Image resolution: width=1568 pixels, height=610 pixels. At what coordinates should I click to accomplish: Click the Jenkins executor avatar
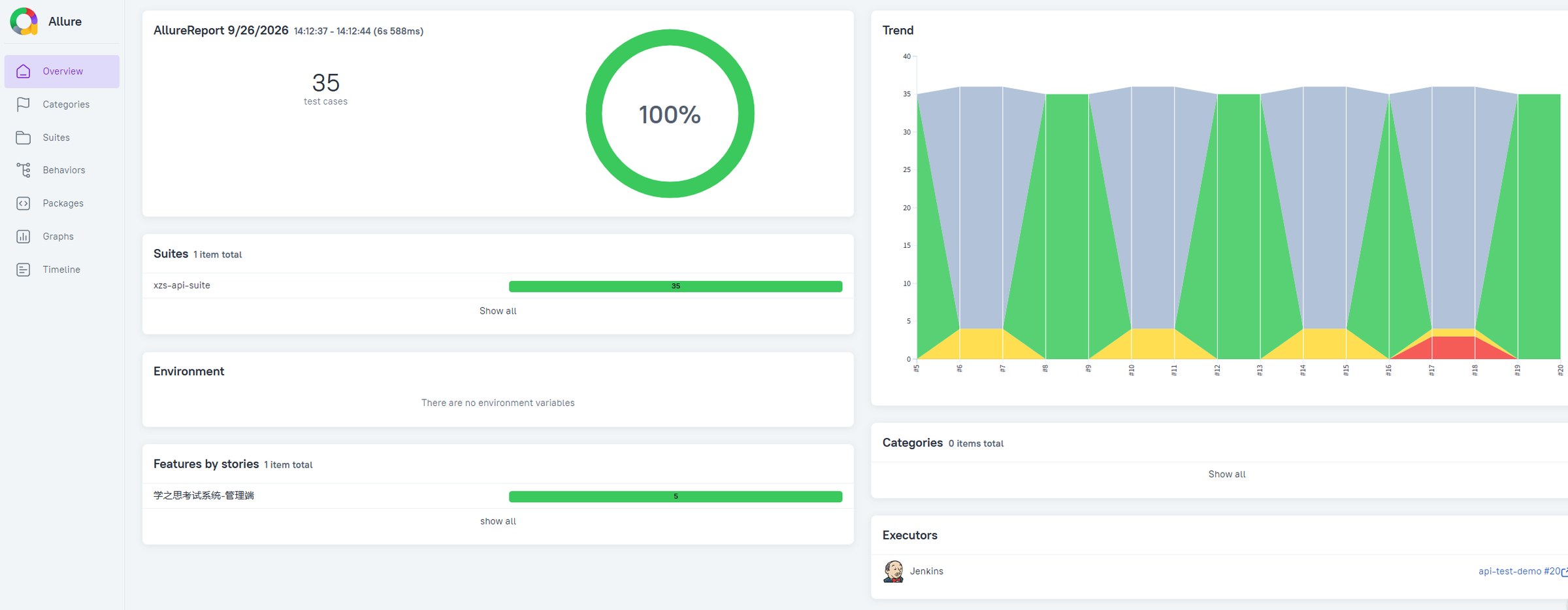893,571
